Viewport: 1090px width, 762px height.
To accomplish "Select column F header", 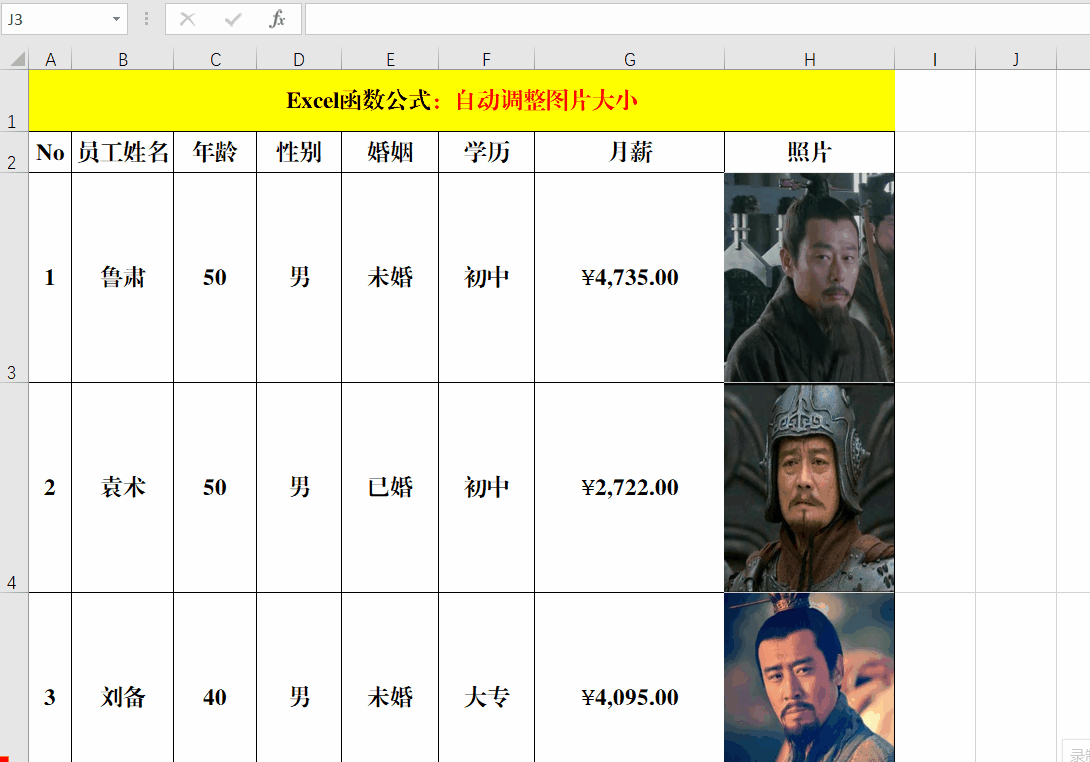I will tap(487, 59).
